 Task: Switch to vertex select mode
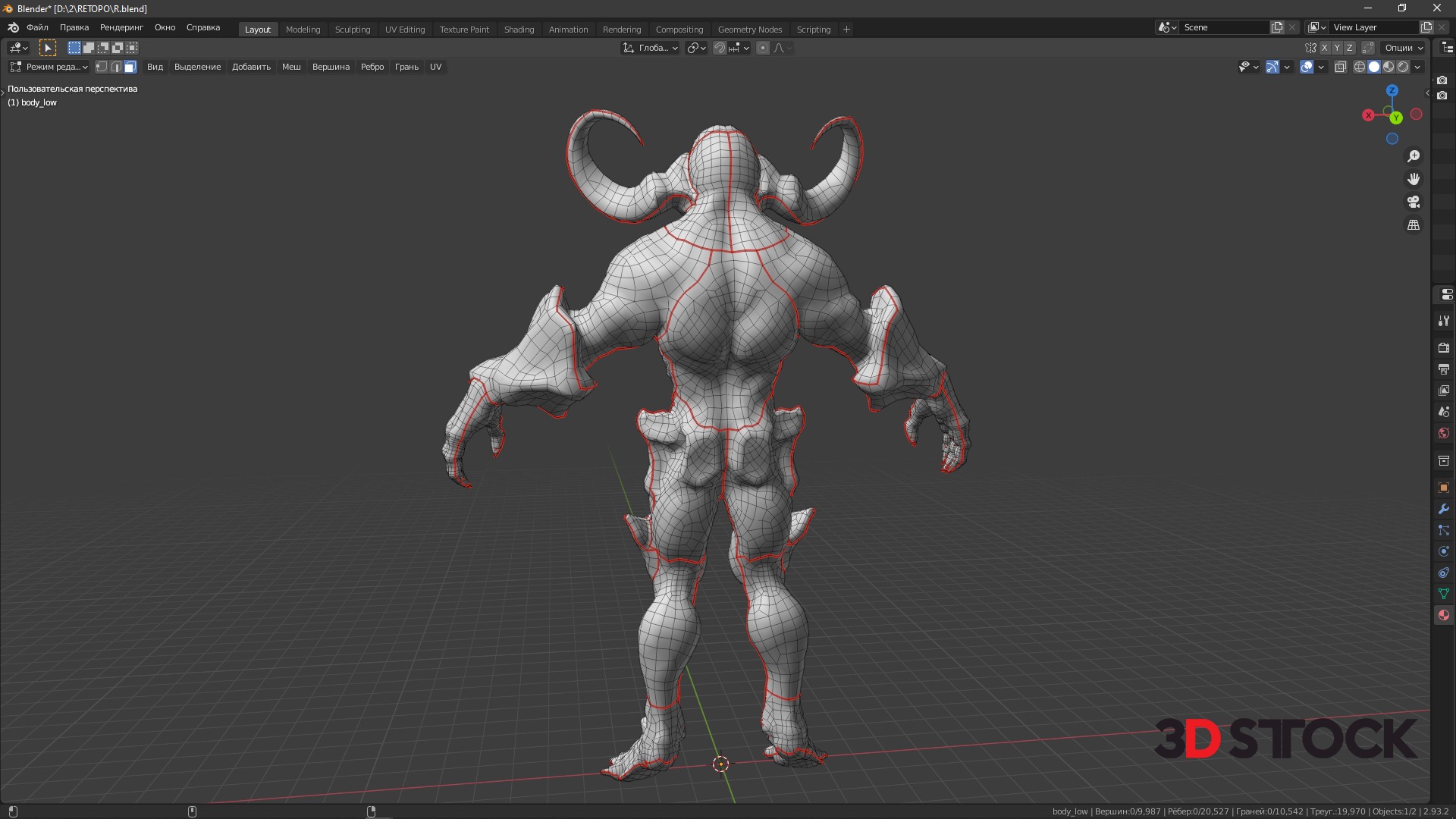coord(102,67)
